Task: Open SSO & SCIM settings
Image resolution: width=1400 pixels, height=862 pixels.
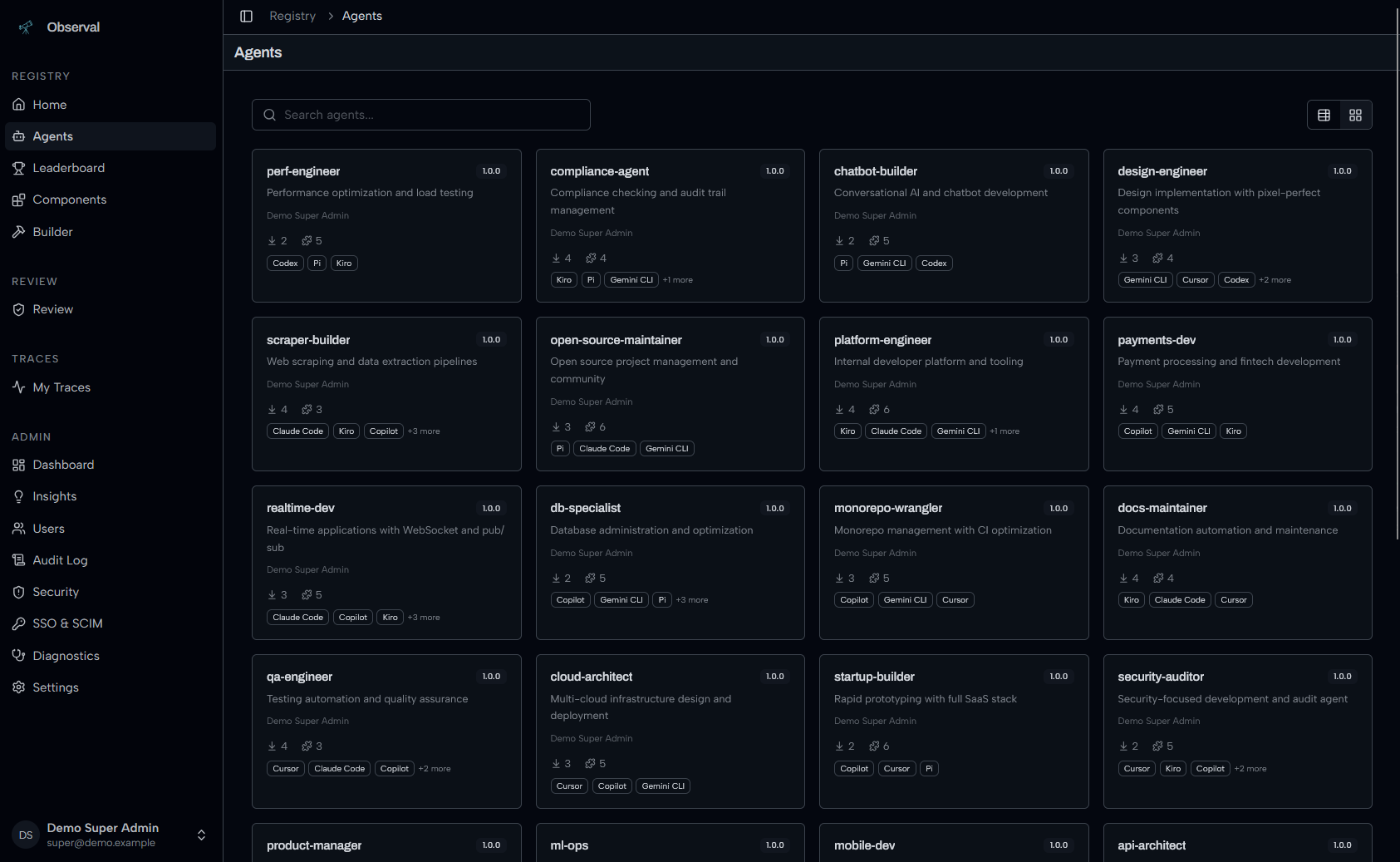Action: (x=111, y=623)
